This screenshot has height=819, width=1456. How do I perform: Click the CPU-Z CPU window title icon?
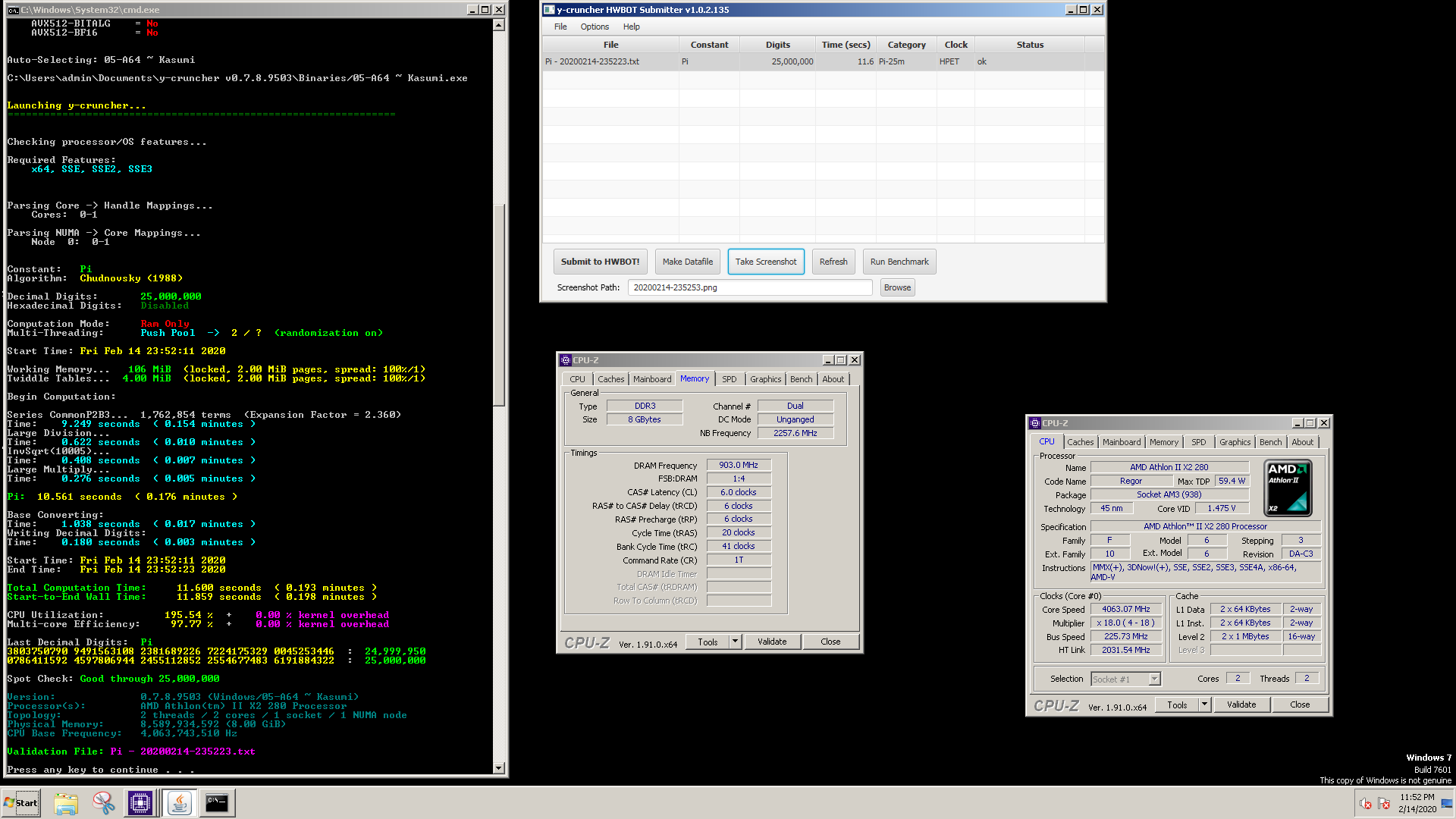[1034, 423]
